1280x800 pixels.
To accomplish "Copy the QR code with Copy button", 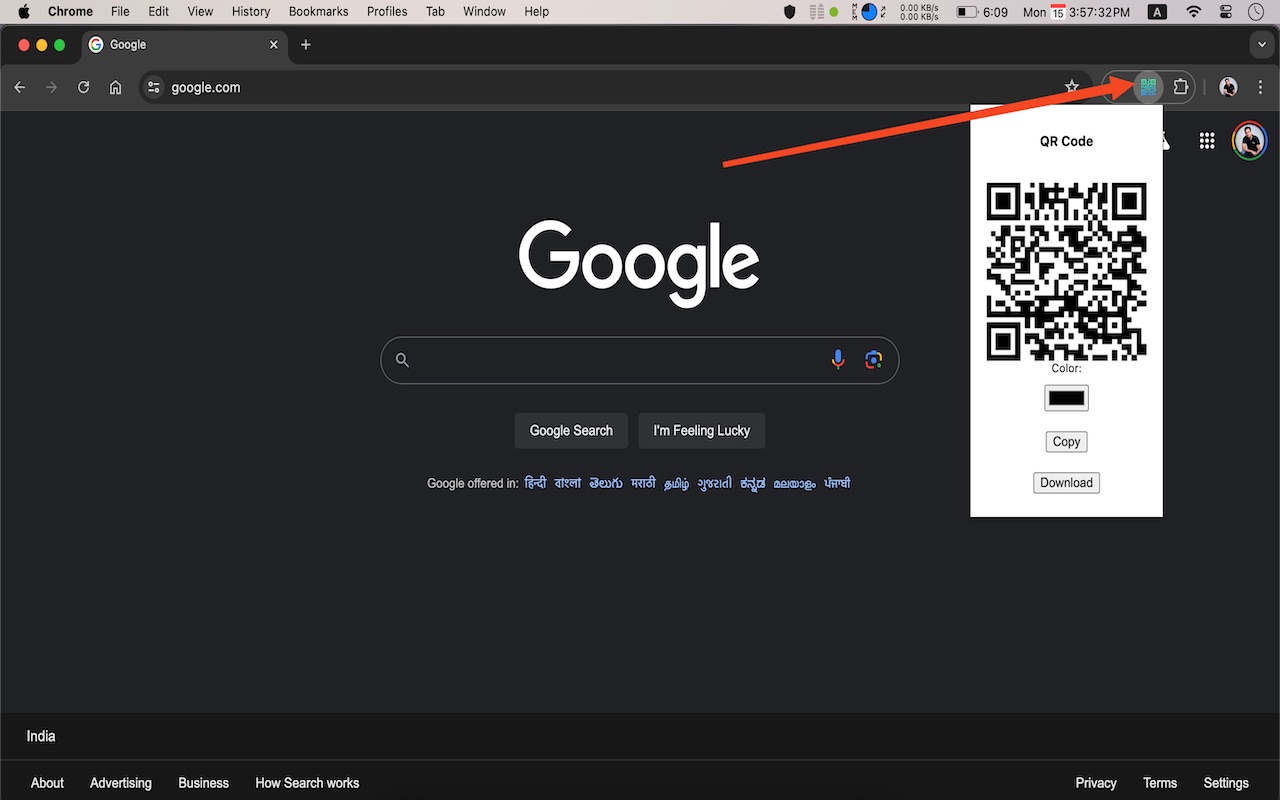I will 1066,442.
